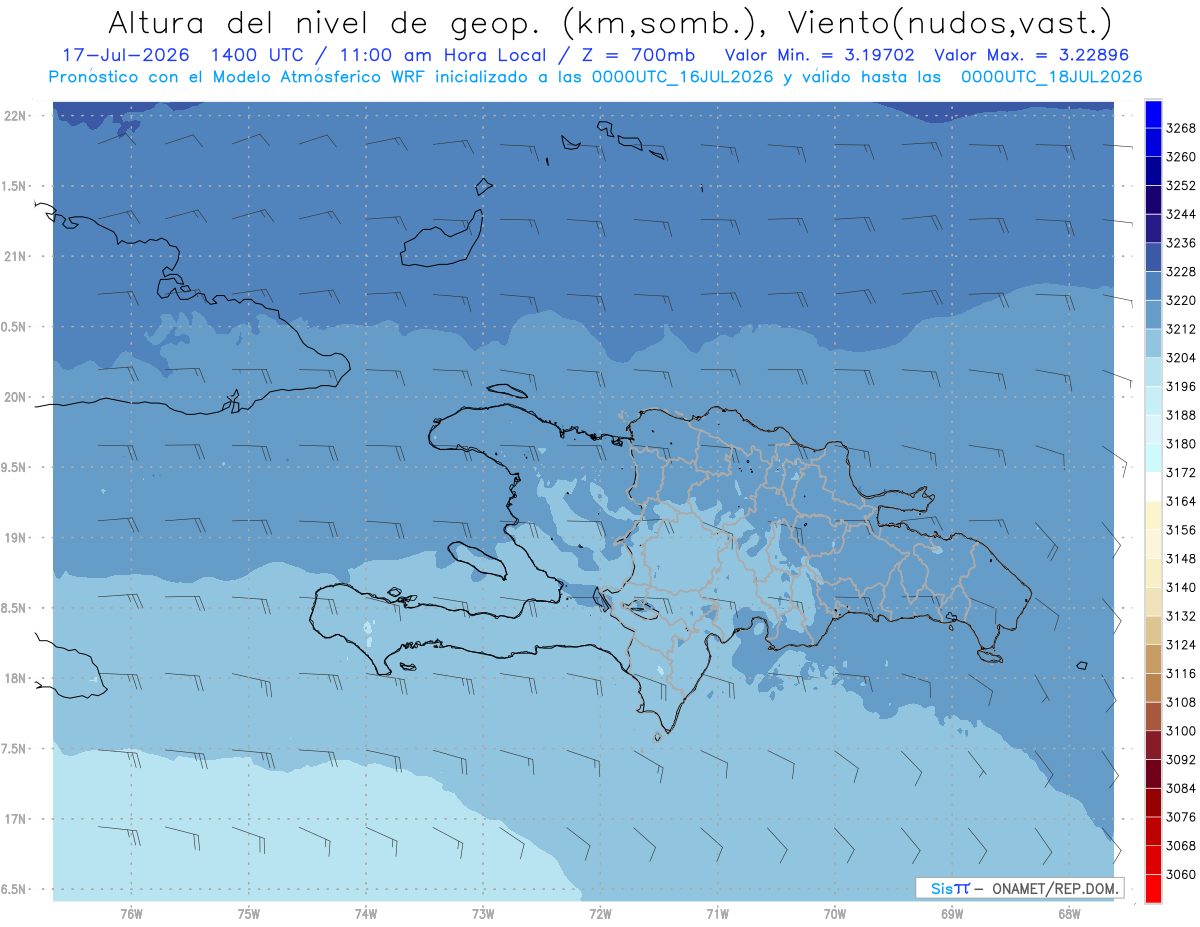
Task: Click the 3100 value on color scale
Action: (x=1180, y=731)
